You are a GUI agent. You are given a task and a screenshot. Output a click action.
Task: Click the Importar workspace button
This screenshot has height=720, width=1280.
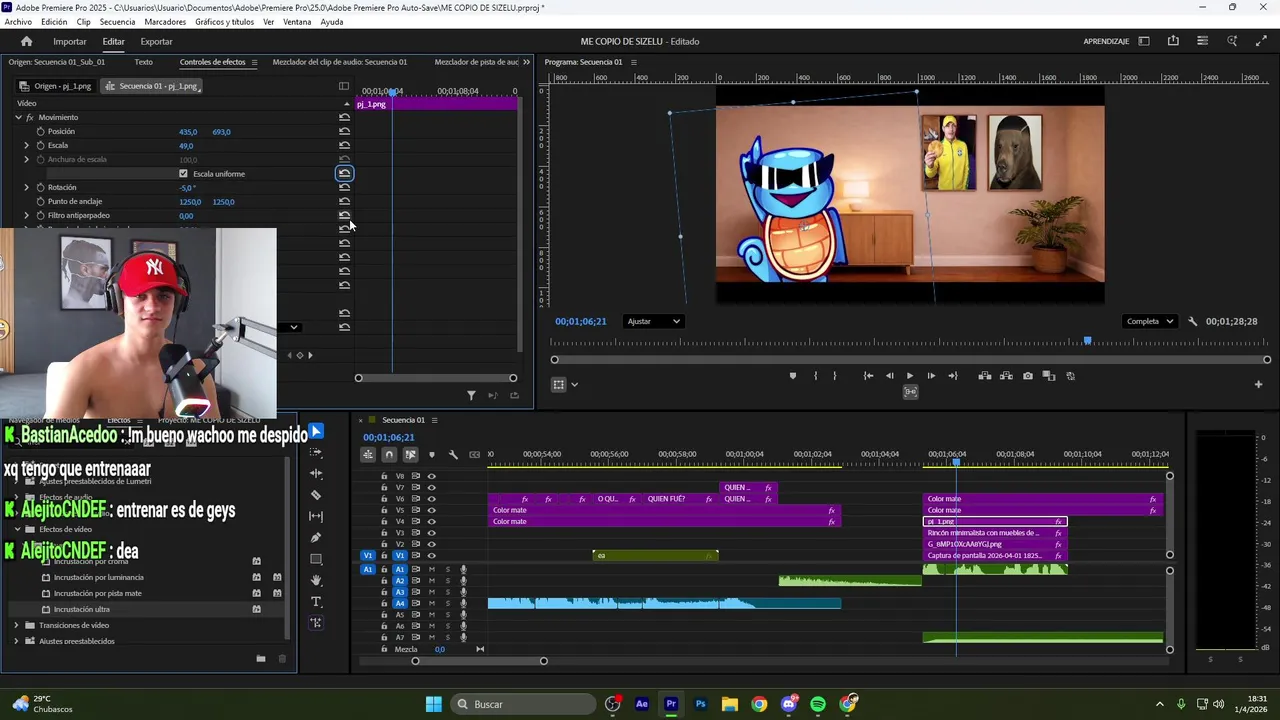(x=70, y=41)
